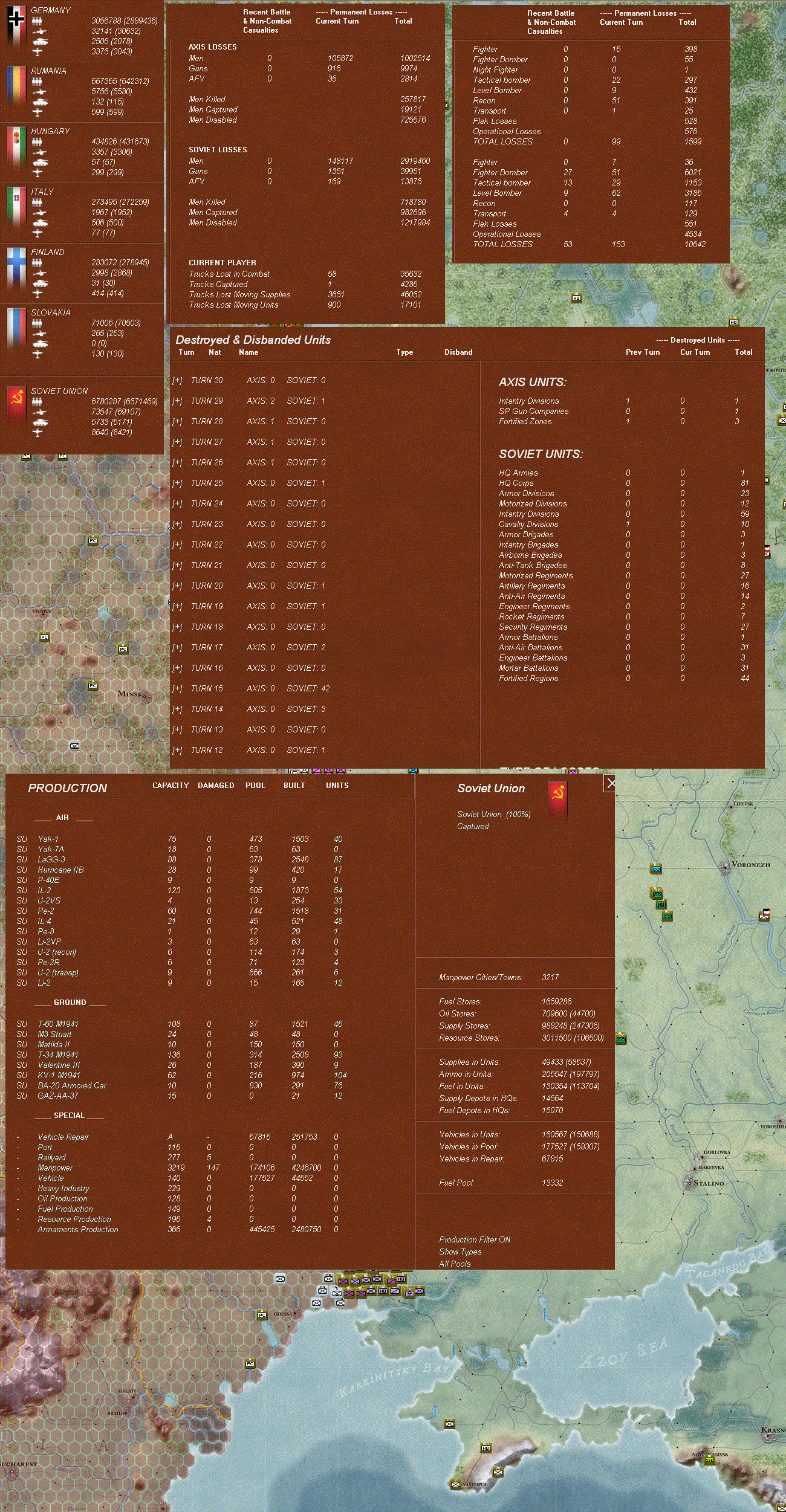Expand the TURN 12 destroyed units row

tap(177, 751)
